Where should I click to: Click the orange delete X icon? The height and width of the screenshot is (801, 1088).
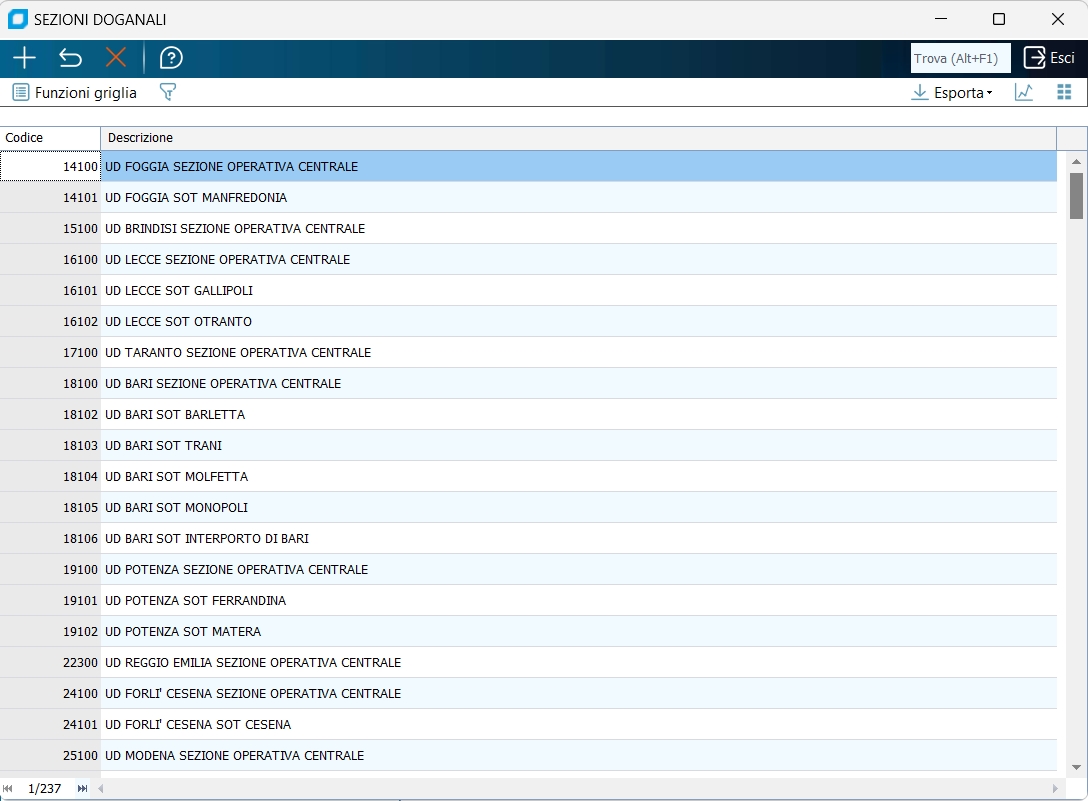[x=116, y=58]
